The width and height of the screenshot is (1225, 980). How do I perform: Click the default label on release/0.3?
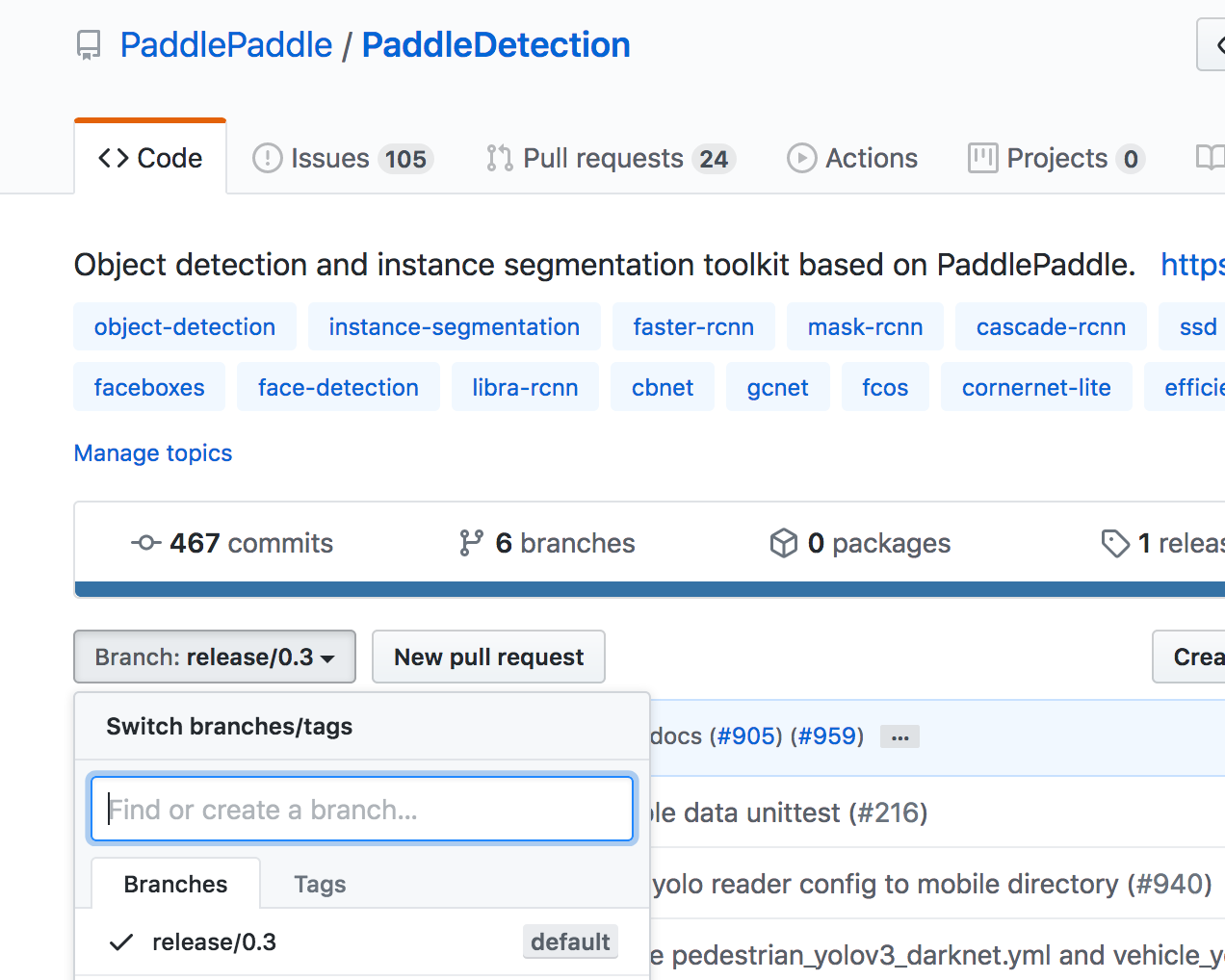pyautogui.click(x=570, y=941)
